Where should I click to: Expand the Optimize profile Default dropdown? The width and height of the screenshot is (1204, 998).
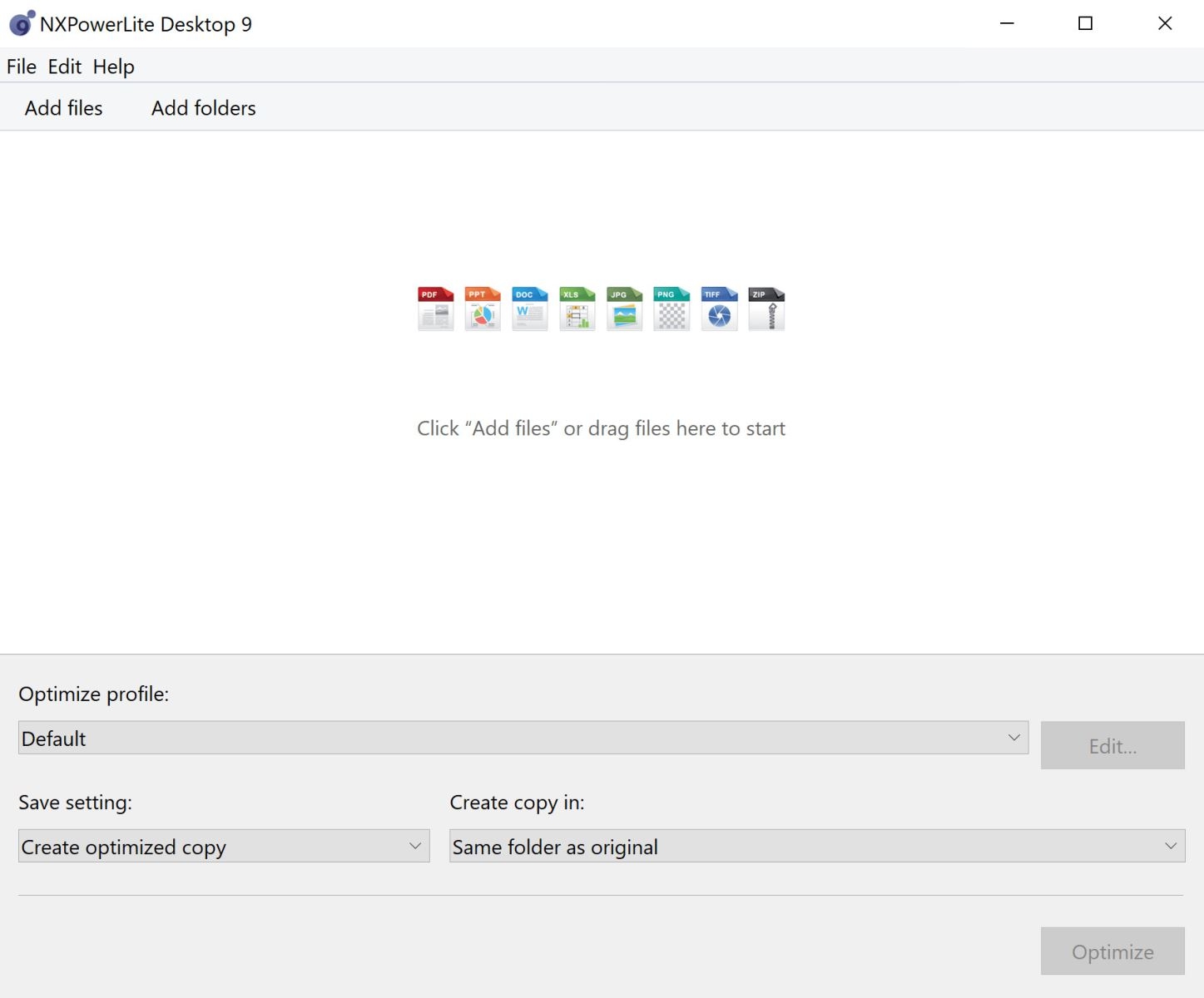[523, 738]
